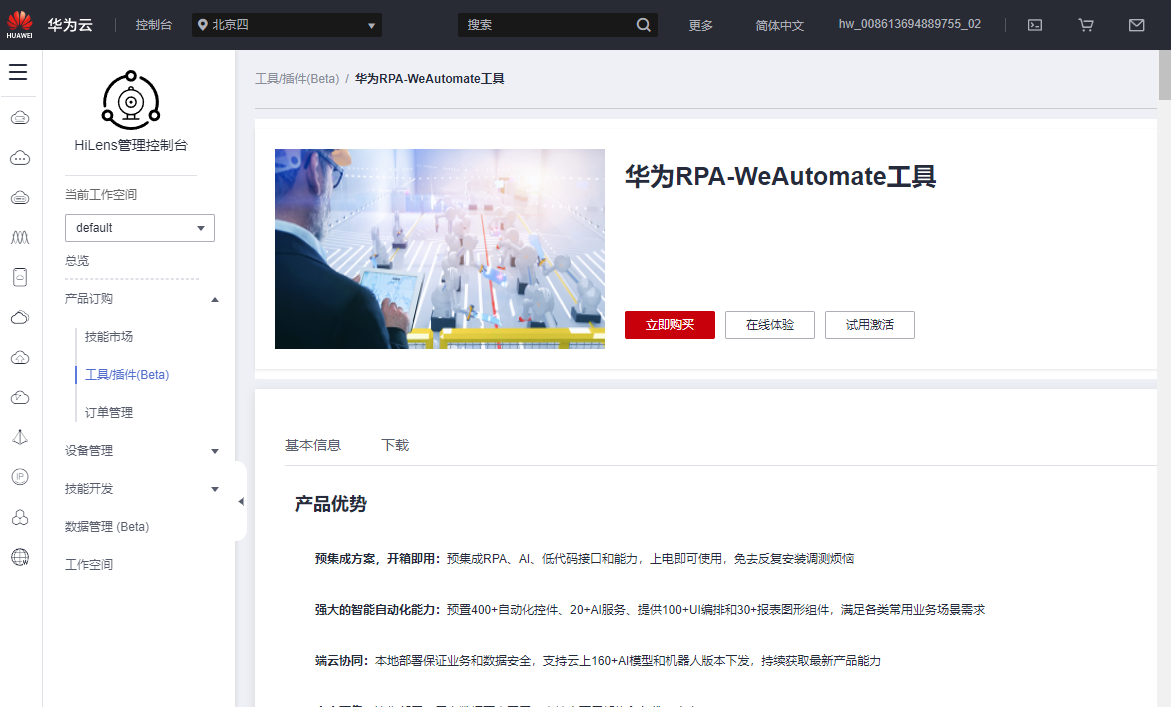
Task: Click the cloud server icon atop sidebar
Action: coord(20,118)
